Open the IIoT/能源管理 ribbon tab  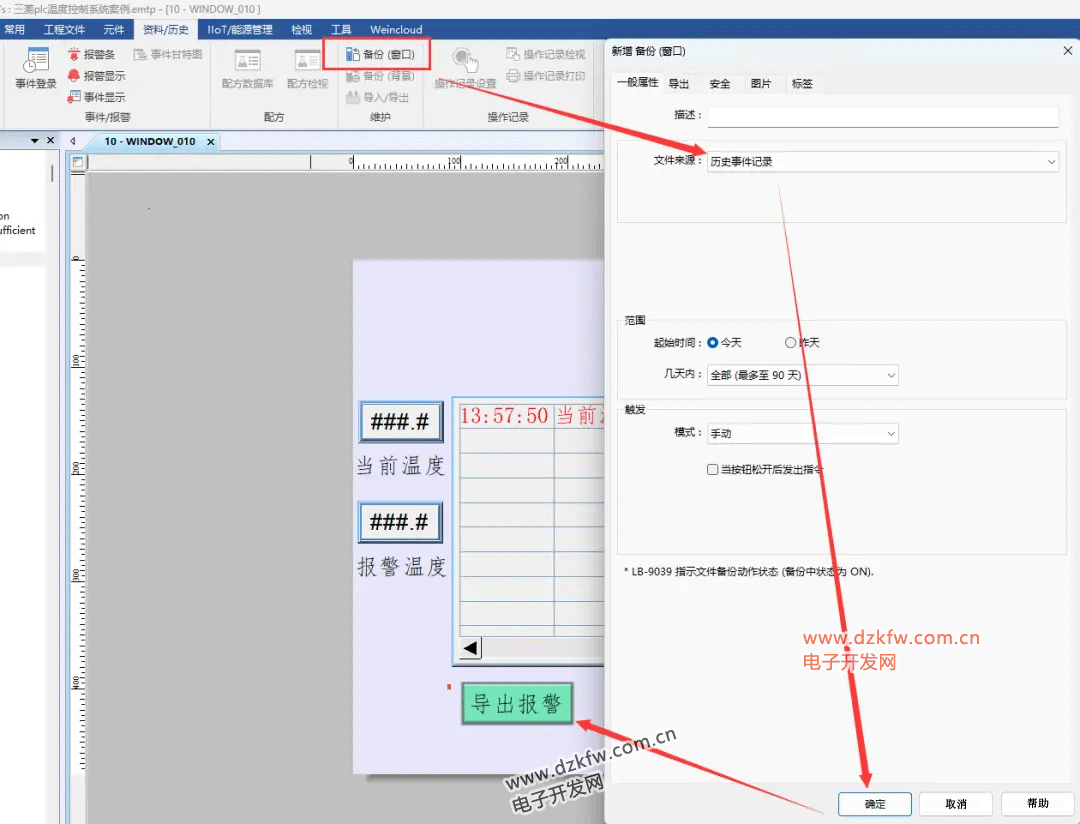click(240, 30)
